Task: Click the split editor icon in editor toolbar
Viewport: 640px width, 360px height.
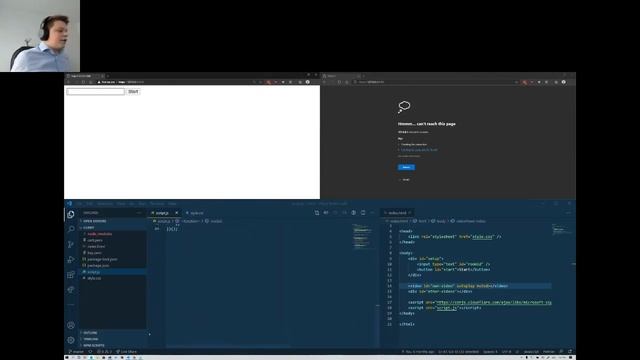Action: (363, 213)
